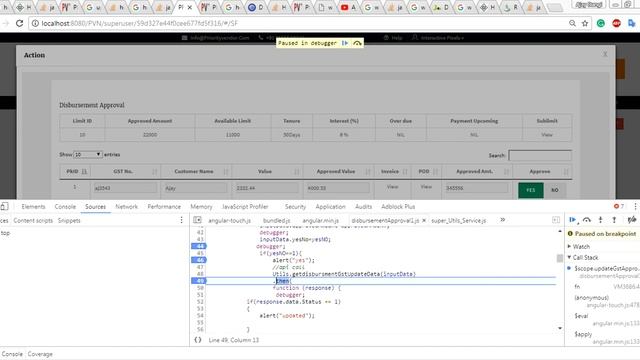The height and width of the screenshot is (360, 640).
Task: Resume script execution in the debugger sidebar
Action: (572, 220)
